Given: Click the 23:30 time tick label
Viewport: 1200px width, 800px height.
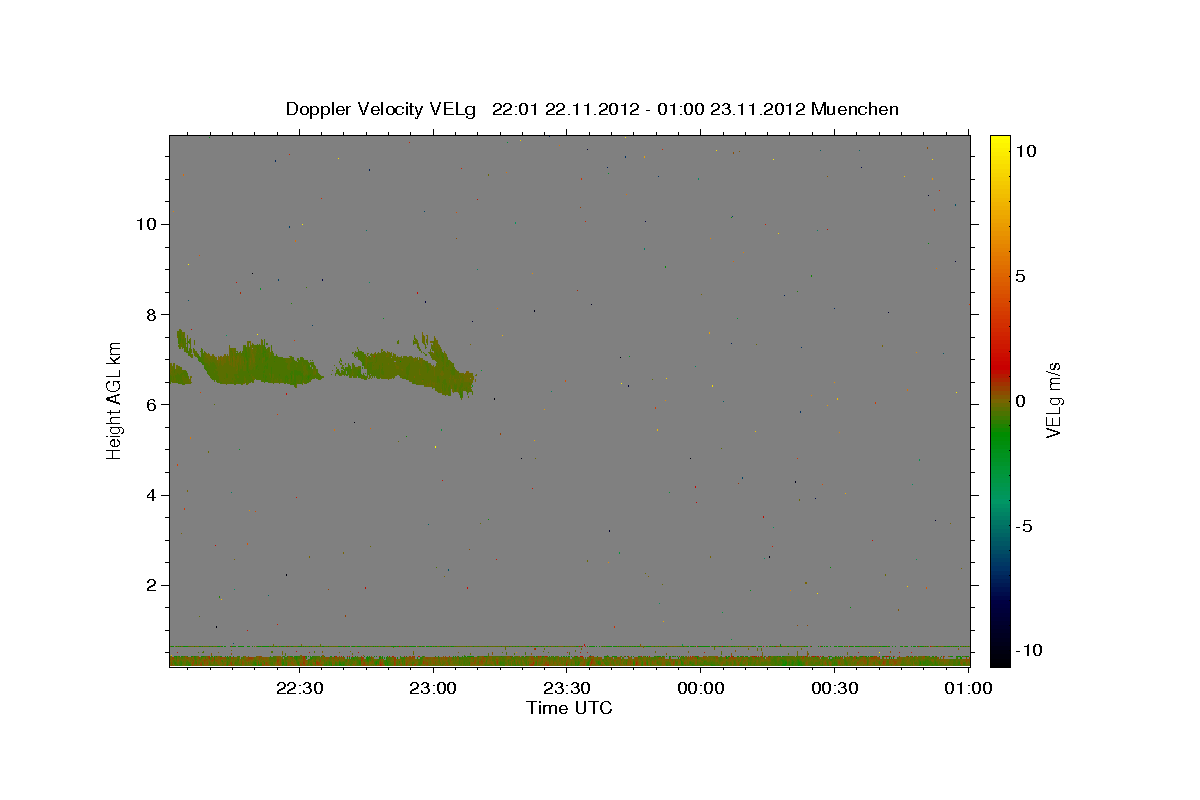Looking at the screenshot, I should tap(567, 688).
